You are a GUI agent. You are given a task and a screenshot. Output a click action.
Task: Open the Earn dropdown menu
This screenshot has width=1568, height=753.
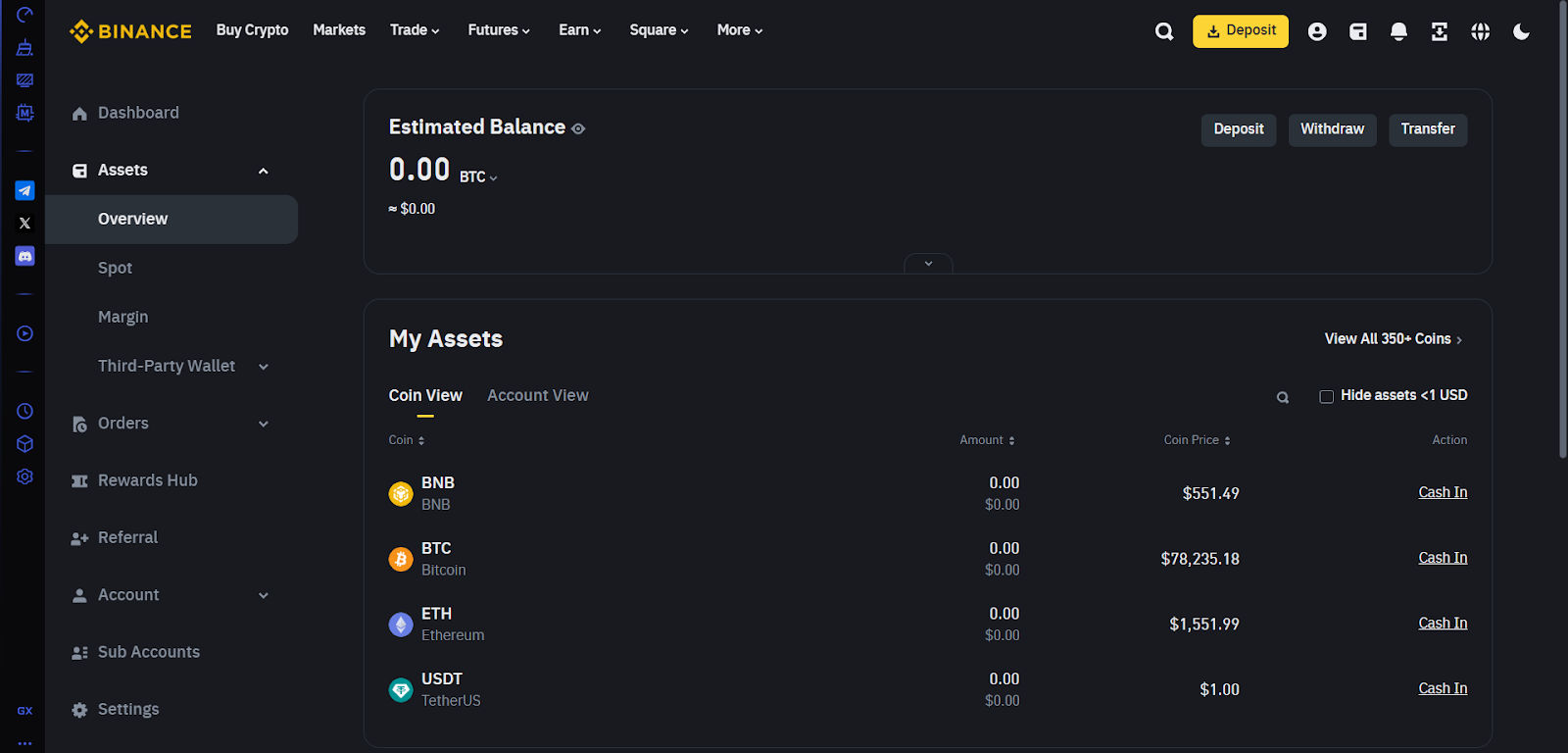[580, 30]
